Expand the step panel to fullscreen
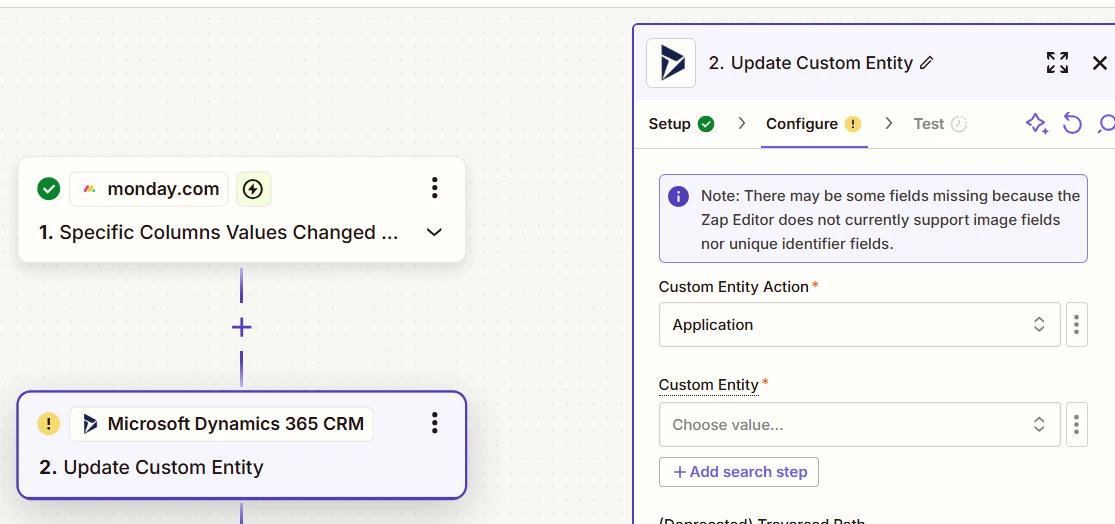The image size is (1115, 524). pos(1057,63)
